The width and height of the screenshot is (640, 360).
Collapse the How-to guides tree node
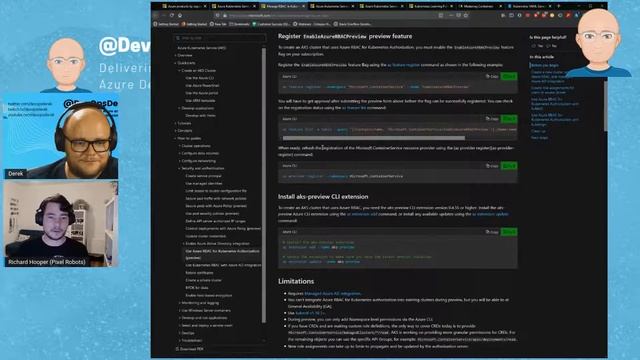[x=176, y=138]
